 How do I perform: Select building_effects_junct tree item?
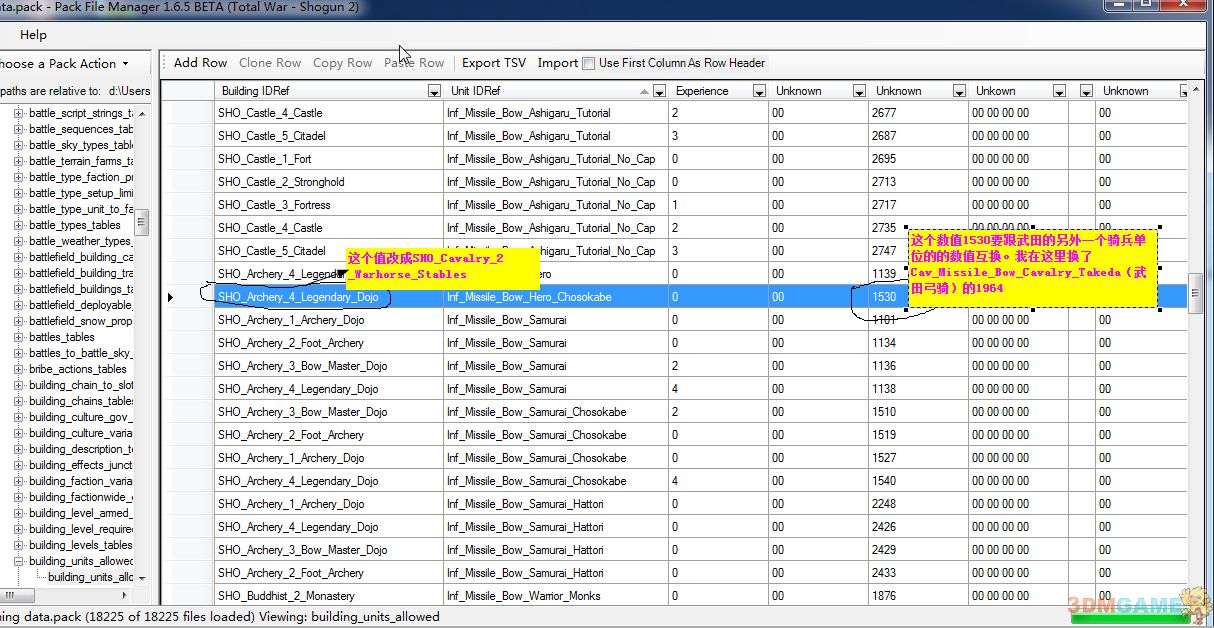tap(81, 465)
